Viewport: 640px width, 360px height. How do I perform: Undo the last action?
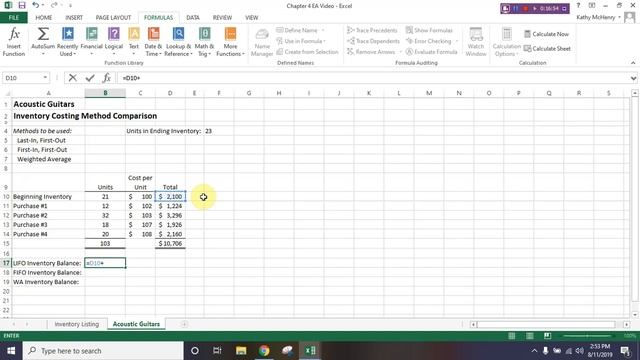(36, 6)
